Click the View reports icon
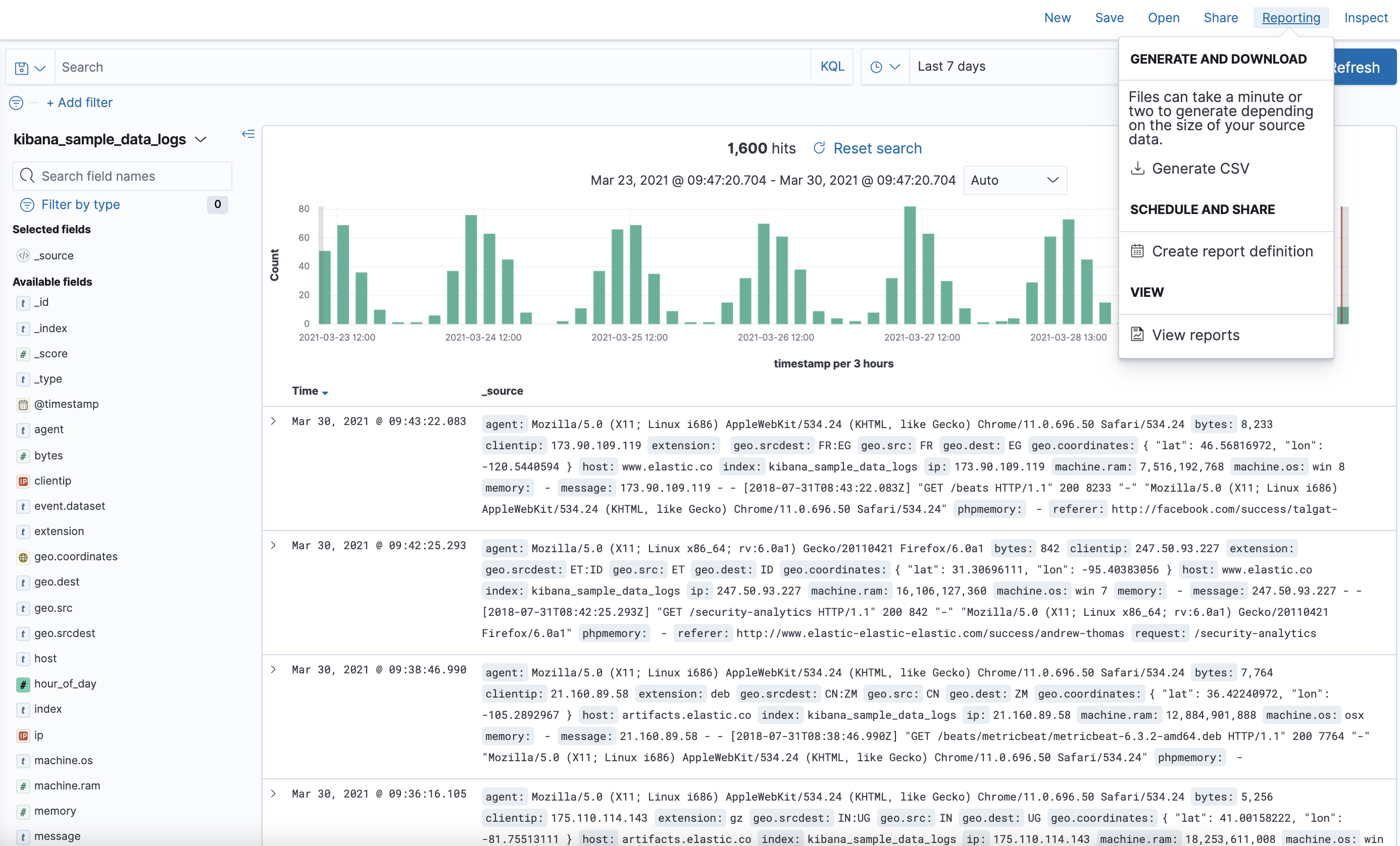 tap(1137, 334)
